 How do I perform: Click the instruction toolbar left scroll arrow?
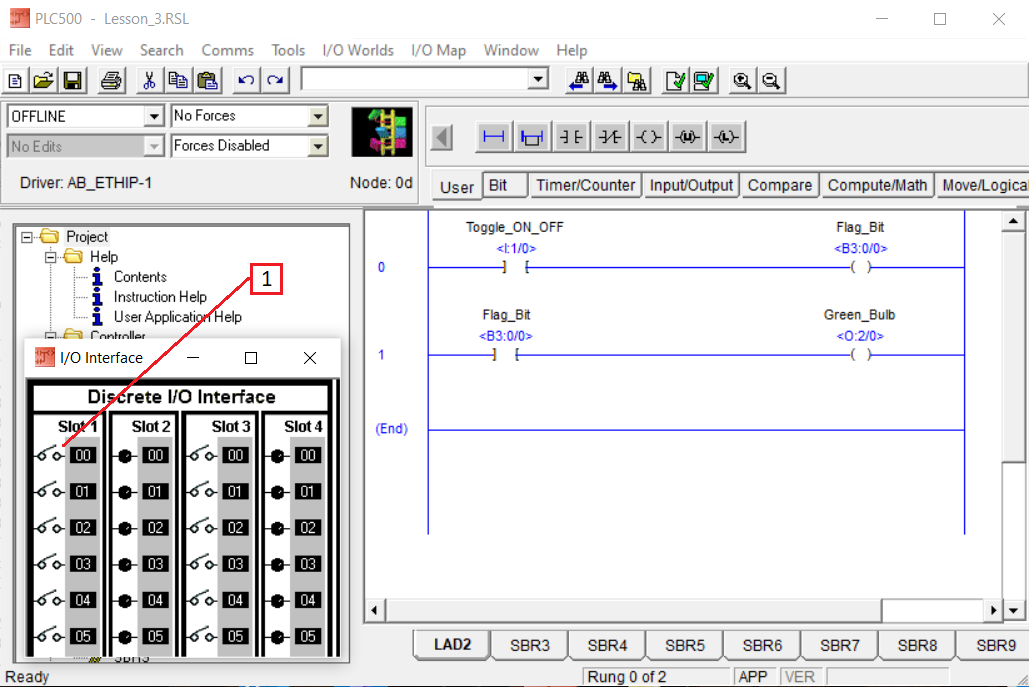tap(442, 138)
